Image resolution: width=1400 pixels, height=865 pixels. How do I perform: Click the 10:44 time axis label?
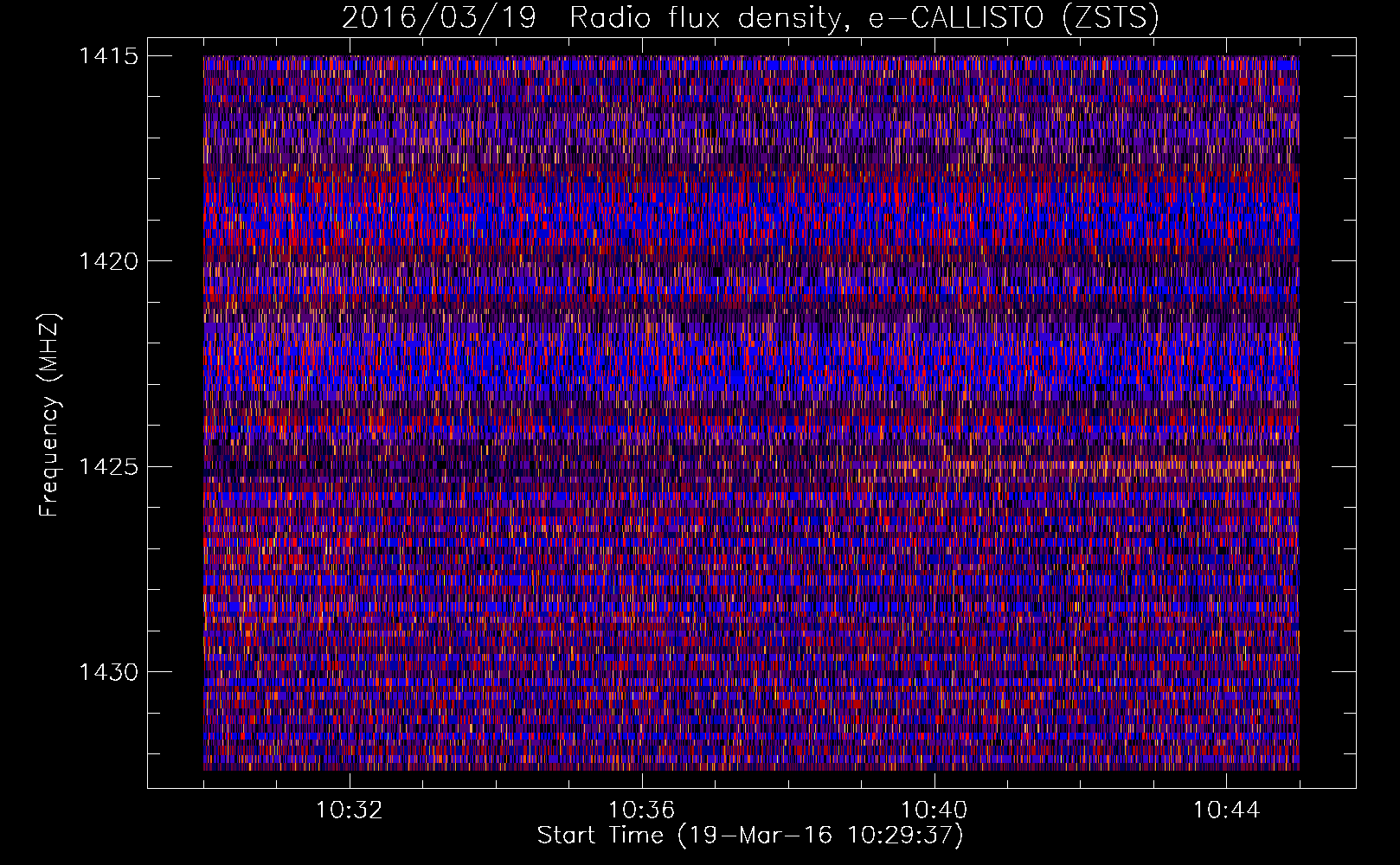click(x=1226, y=811)
